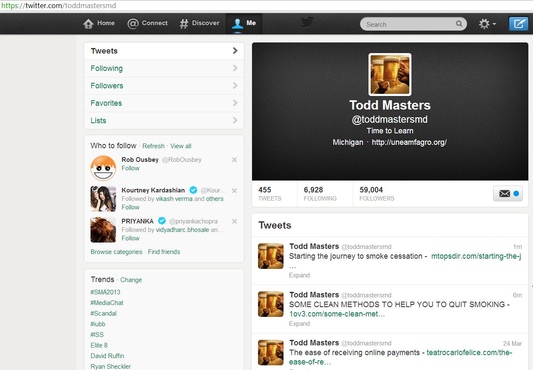This screenshot has width=533, height=370.
Task: View the 59,004 Followers count
Action: click(x=377, y=194)
